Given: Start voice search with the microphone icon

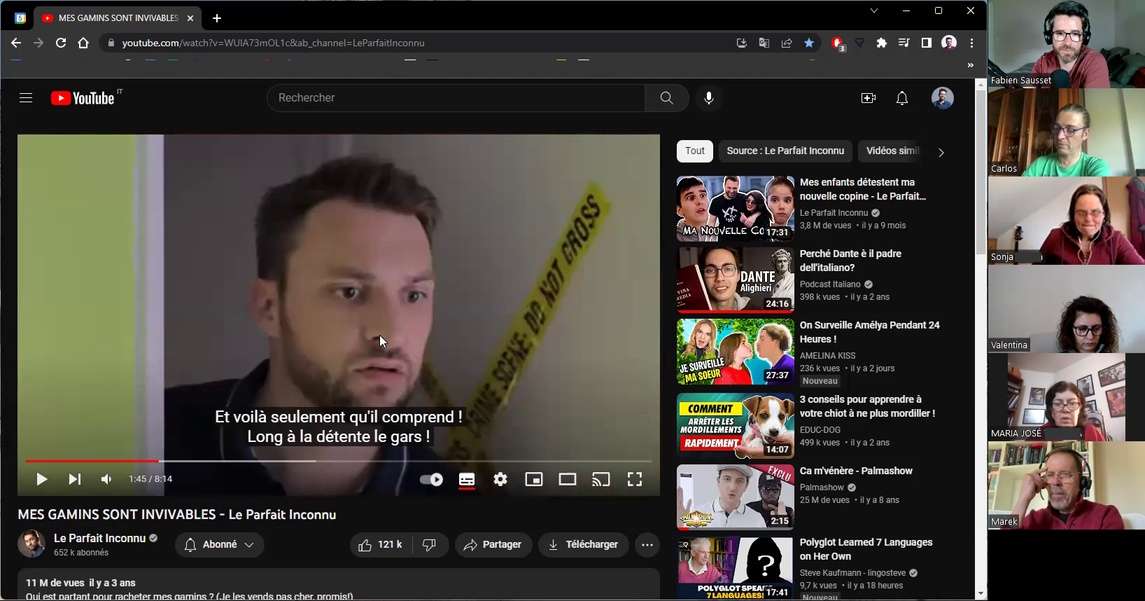Looking at the screenshot, I should click(x=708, y=98).
